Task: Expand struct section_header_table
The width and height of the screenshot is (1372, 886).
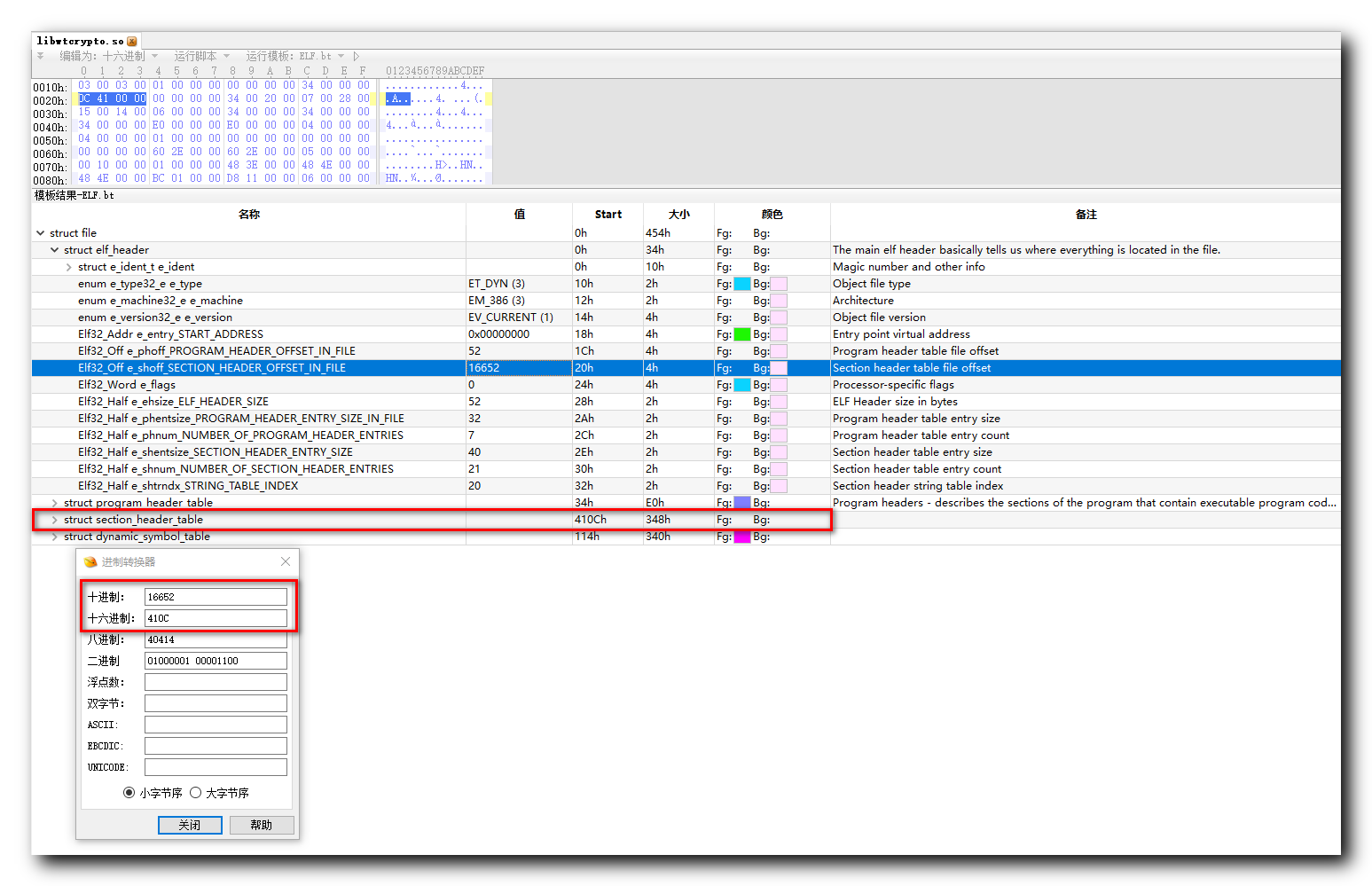Action: click(x=55, y=520)
